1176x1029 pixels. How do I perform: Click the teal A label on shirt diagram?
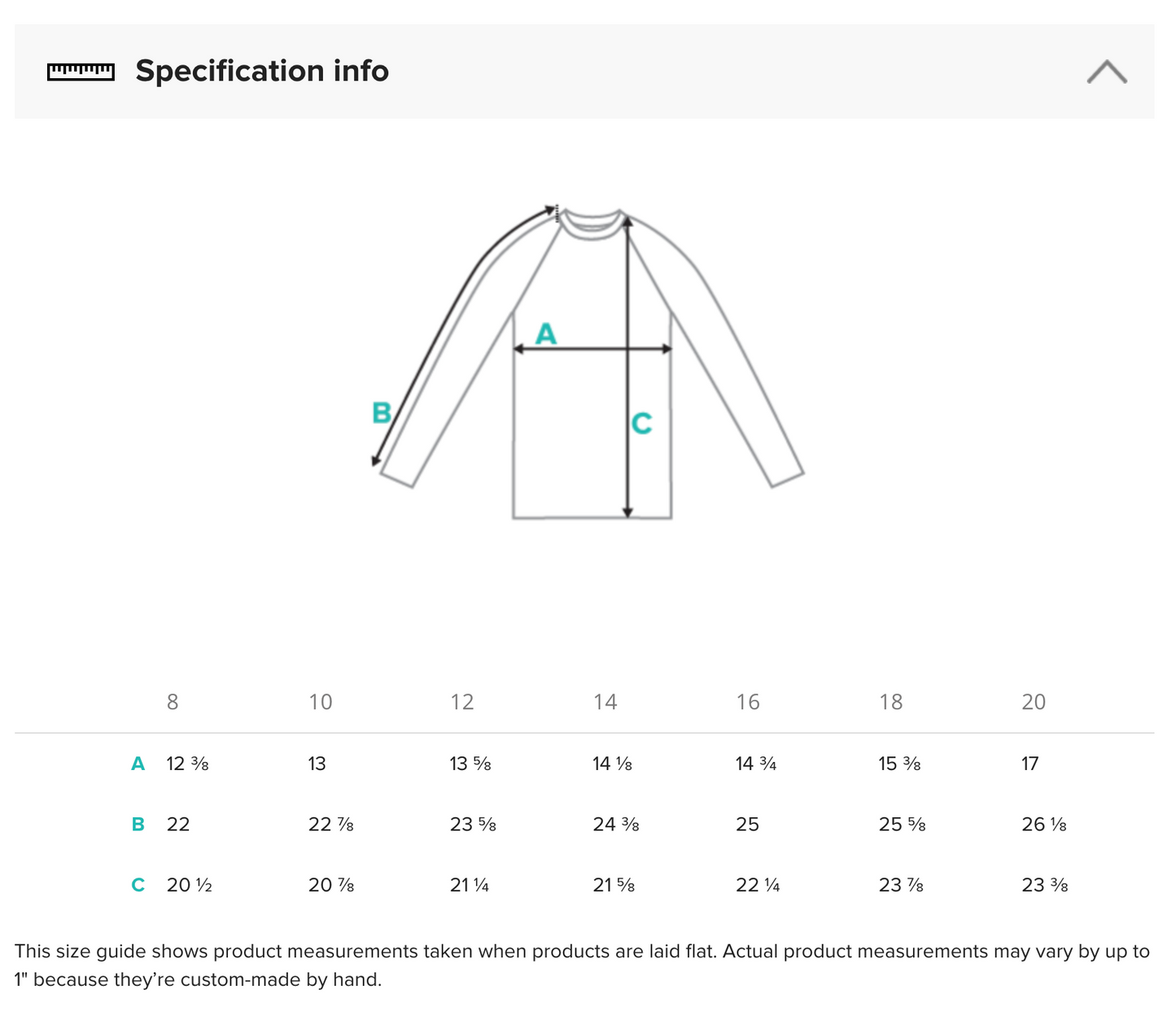[x=545, y=334]
